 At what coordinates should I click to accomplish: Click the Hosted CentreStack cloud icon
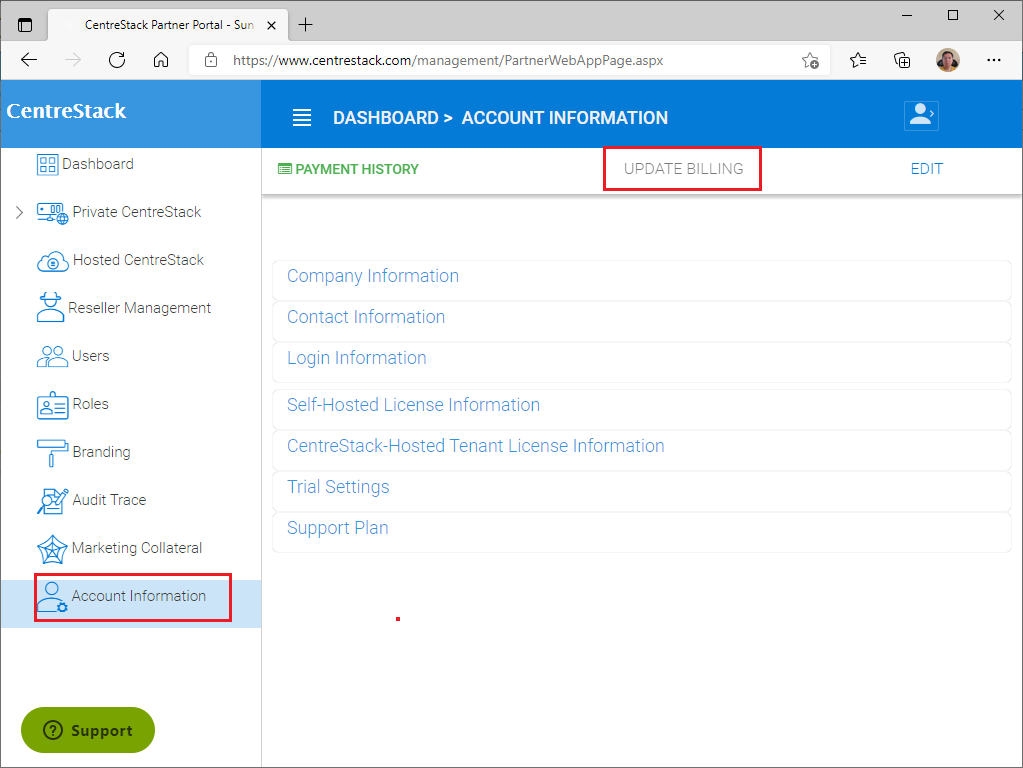tap(52, 261)
